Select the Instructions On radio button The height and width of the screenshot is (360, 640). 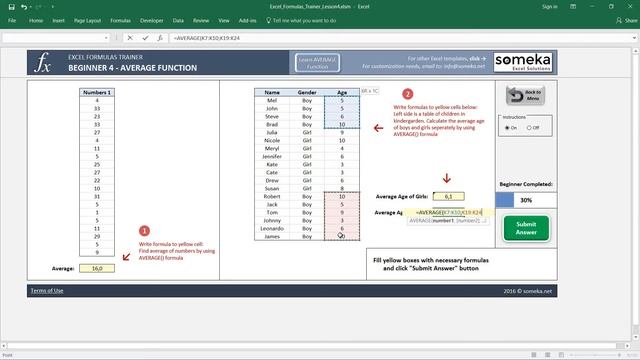(x=507, y=128)
